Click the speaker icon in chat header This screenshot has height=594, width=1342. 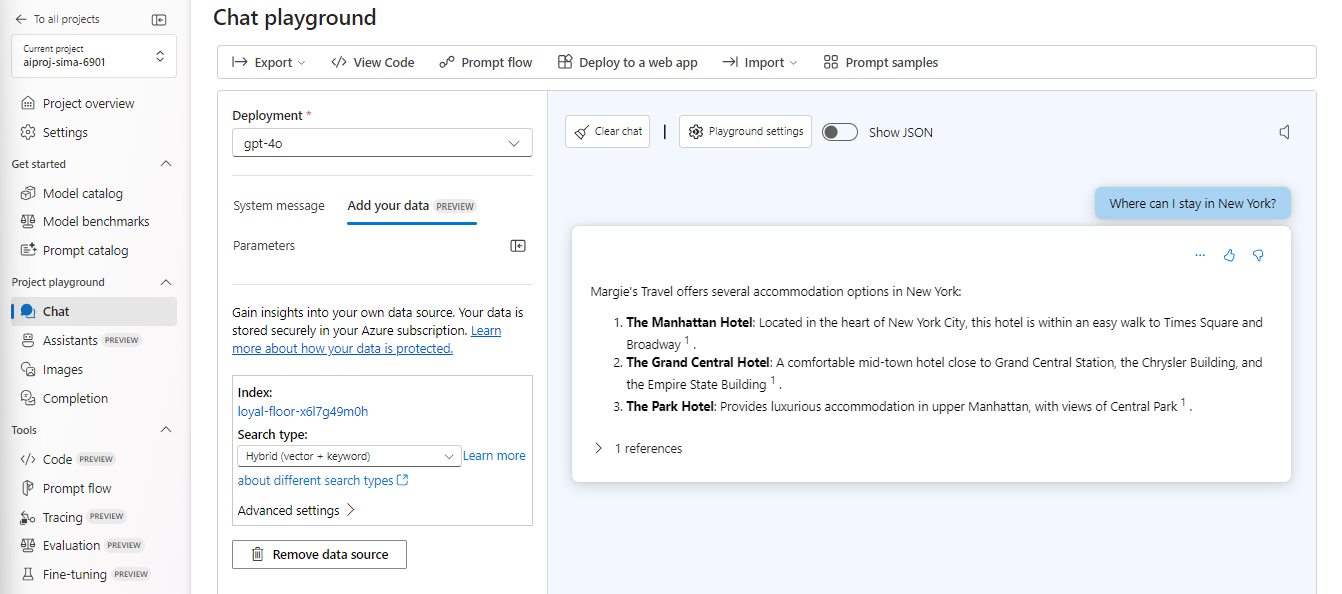1285,132
